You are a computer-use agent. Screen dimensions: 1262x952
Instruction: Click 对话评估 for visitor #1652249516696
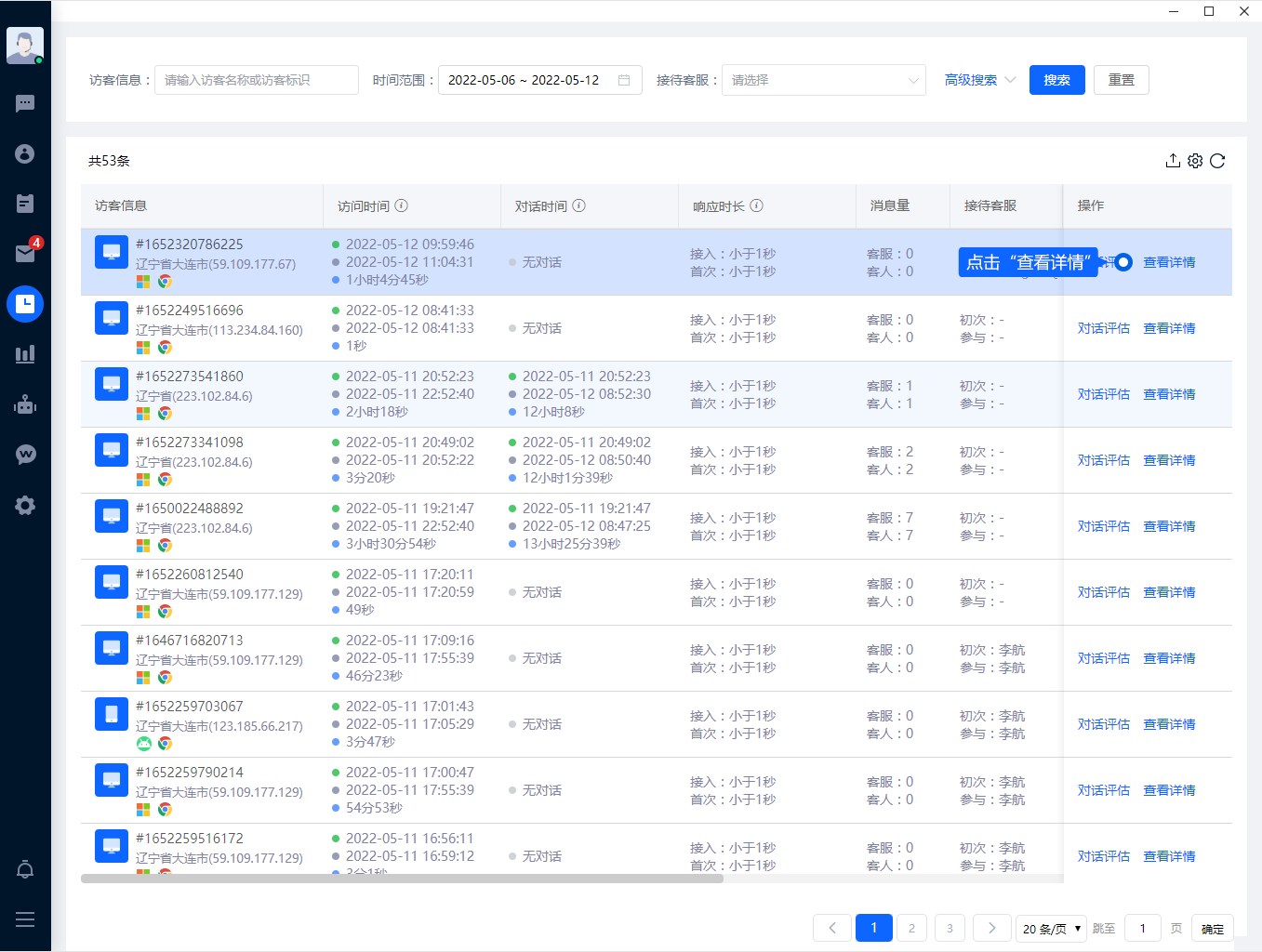tap(1103, 328)
